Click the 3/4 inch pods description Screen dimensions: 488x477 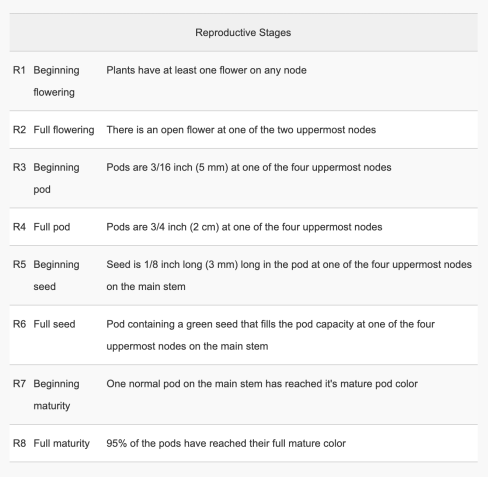click(x=244, y=227)
